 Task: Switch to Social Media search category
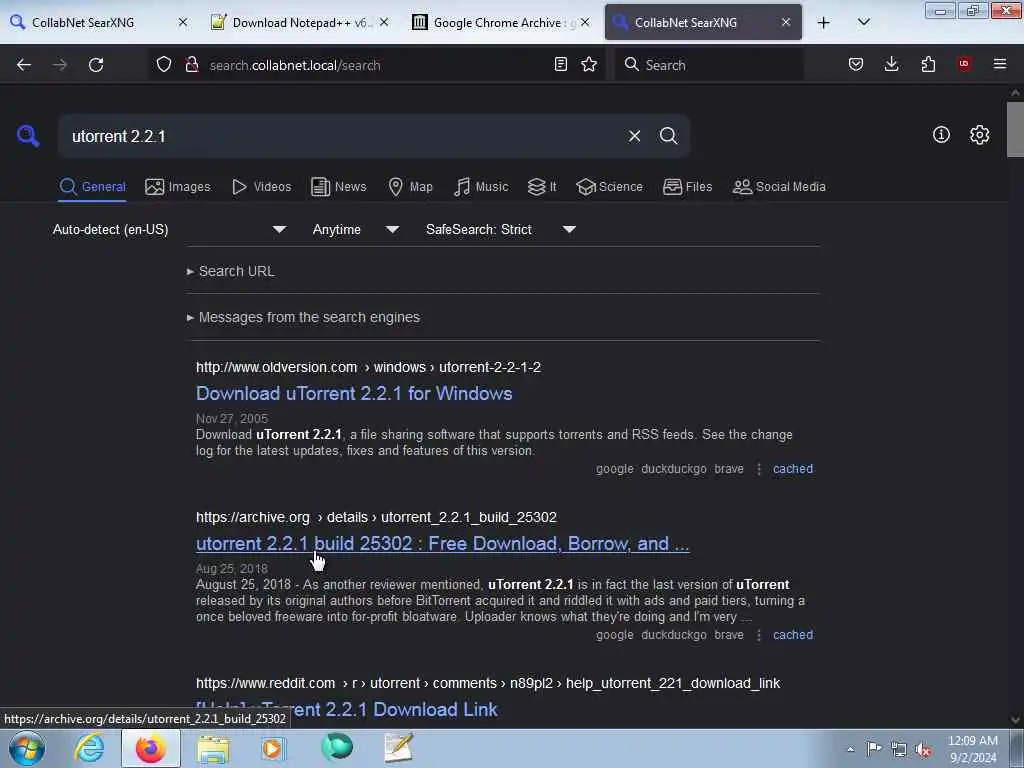tap(779, 187)
